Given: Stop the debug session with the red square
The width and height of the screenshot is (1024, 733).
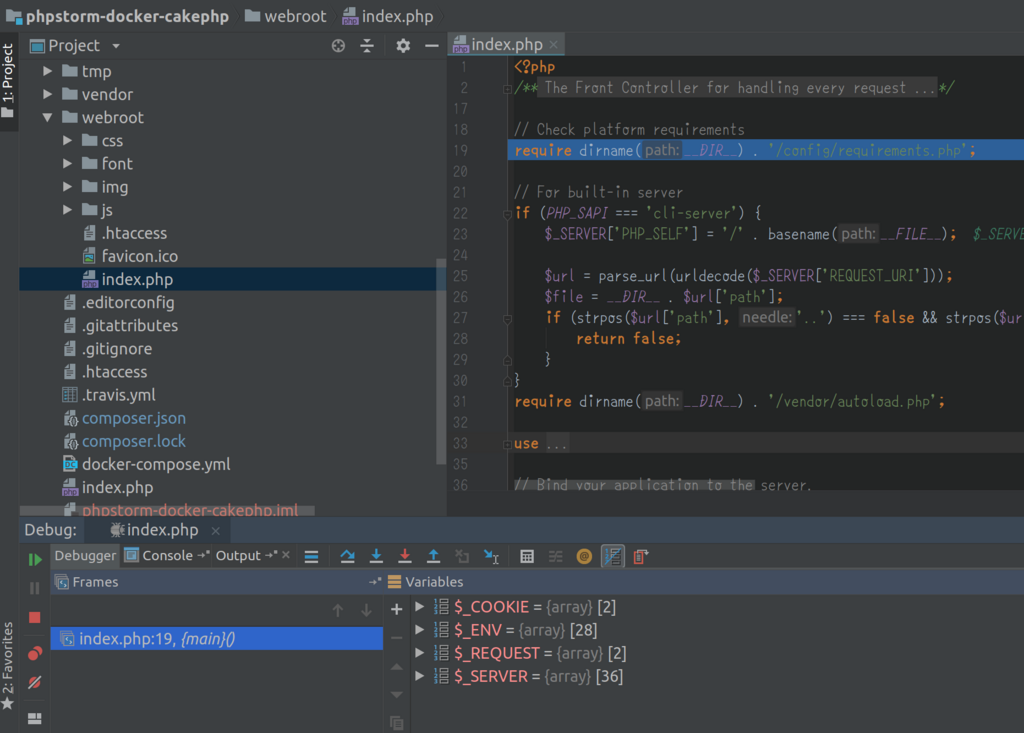Looking at the screenshot, I should (34, 617).
